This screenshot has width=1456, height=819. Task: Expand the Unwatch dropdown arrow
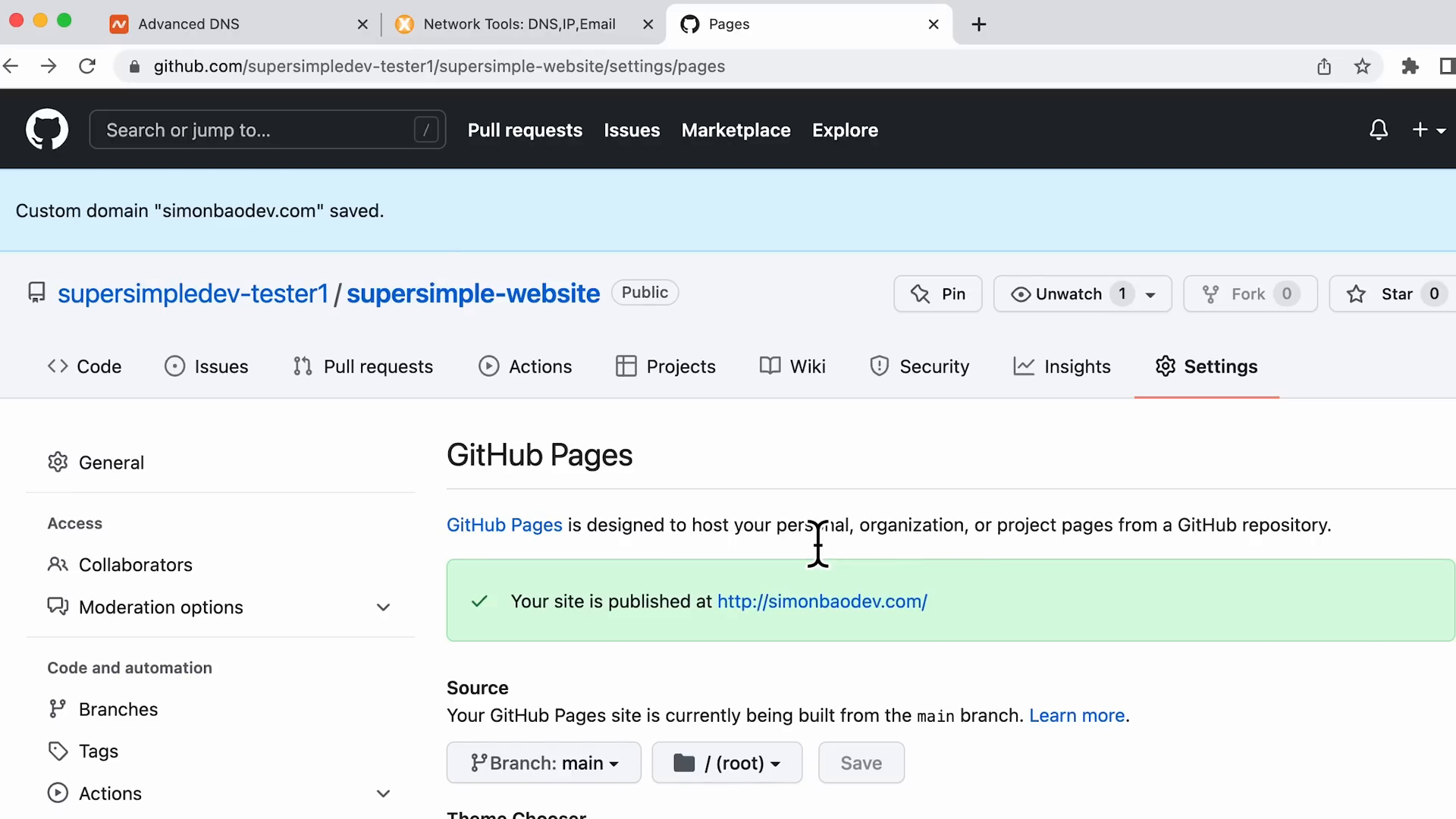[x=1150, y=294]
